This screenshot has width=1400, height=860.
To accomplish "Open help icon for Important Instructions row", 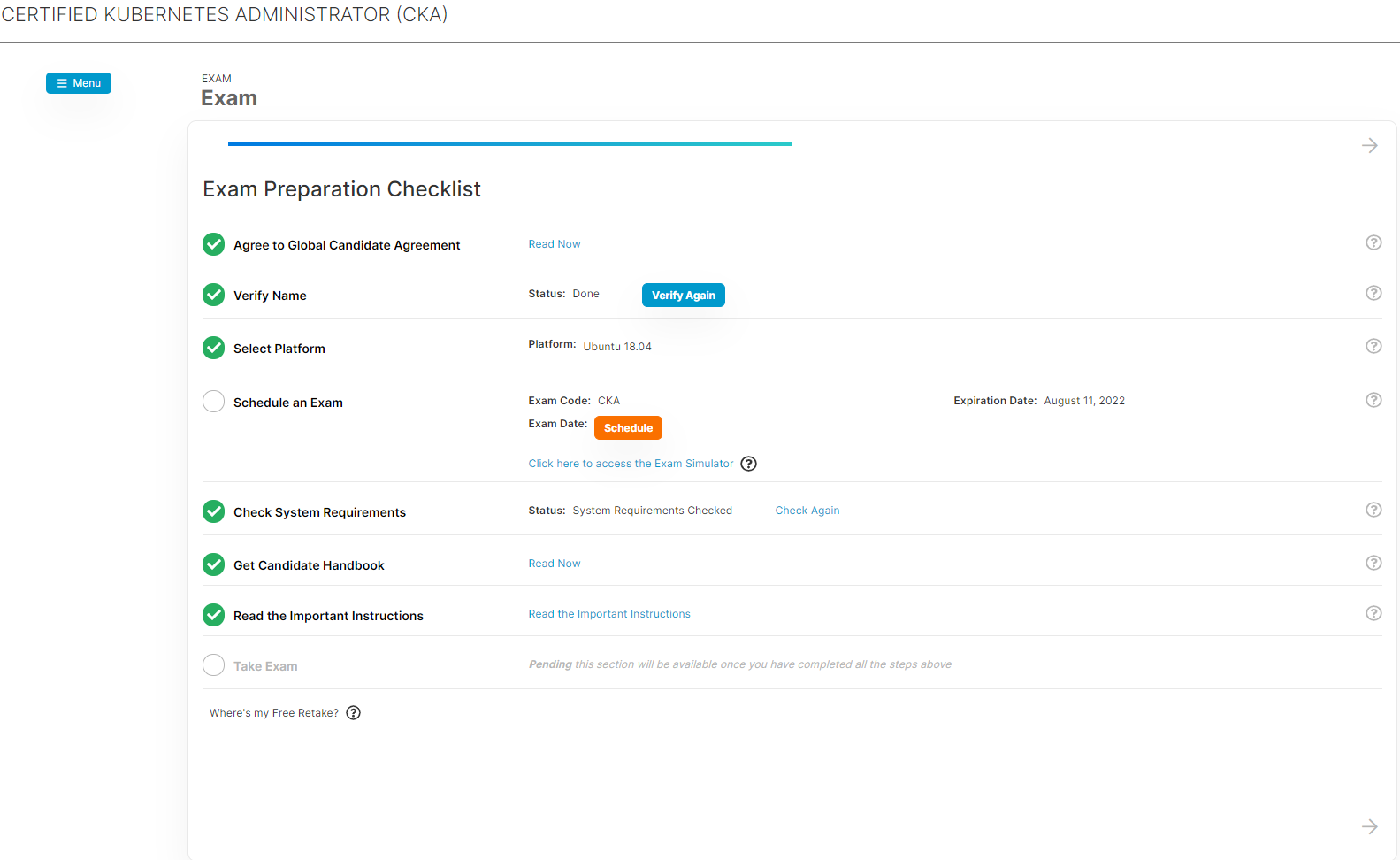I will coord(1373,613).
